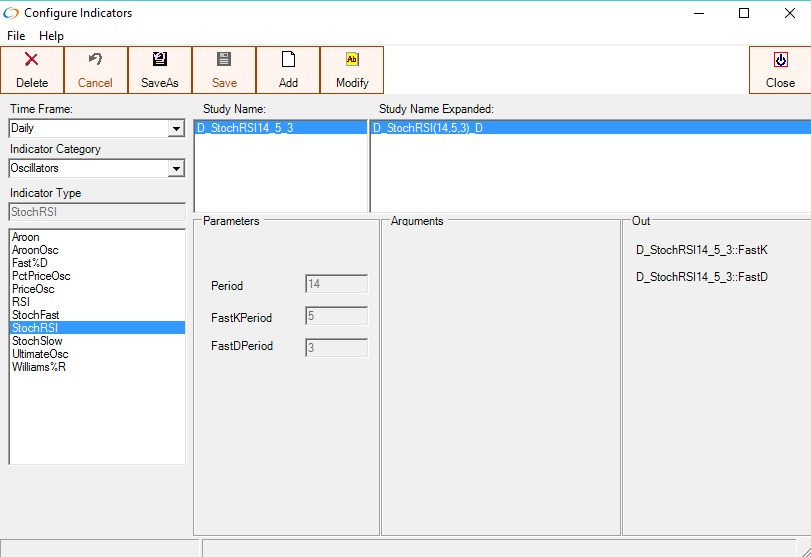
Task: Select UltimateOsc in the indicator list
Action: coord(39,354)
